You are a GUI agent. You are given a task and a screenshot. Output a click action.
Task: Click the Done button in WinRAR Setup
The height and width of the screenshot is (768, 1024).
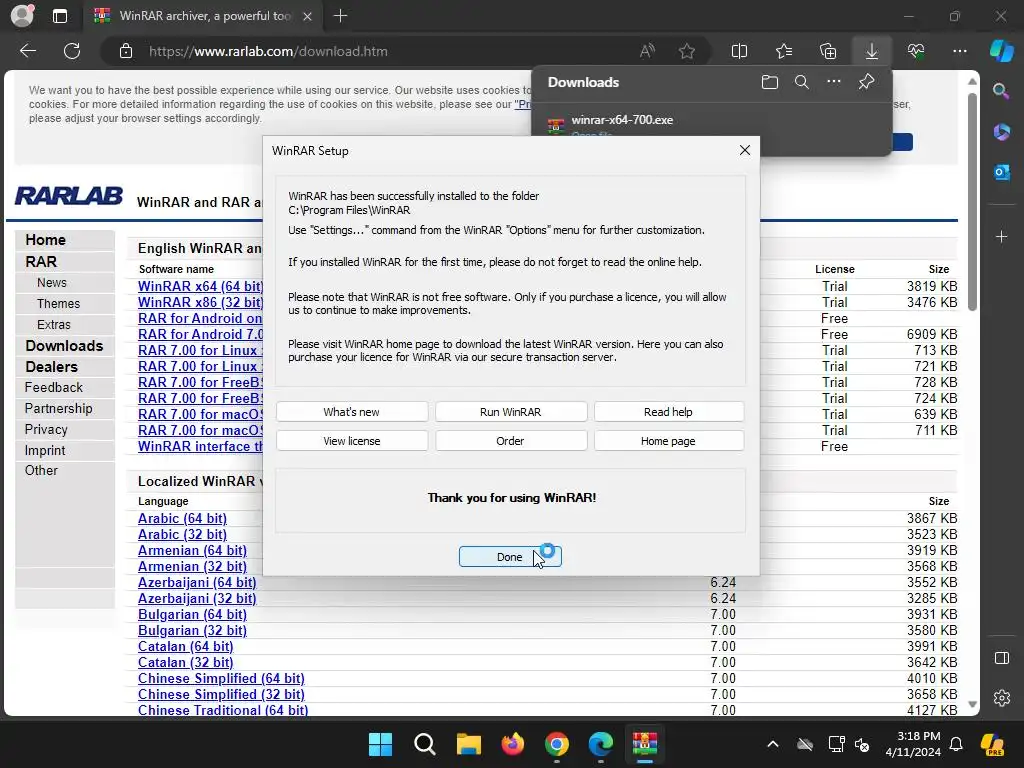[x=510, y=556]
